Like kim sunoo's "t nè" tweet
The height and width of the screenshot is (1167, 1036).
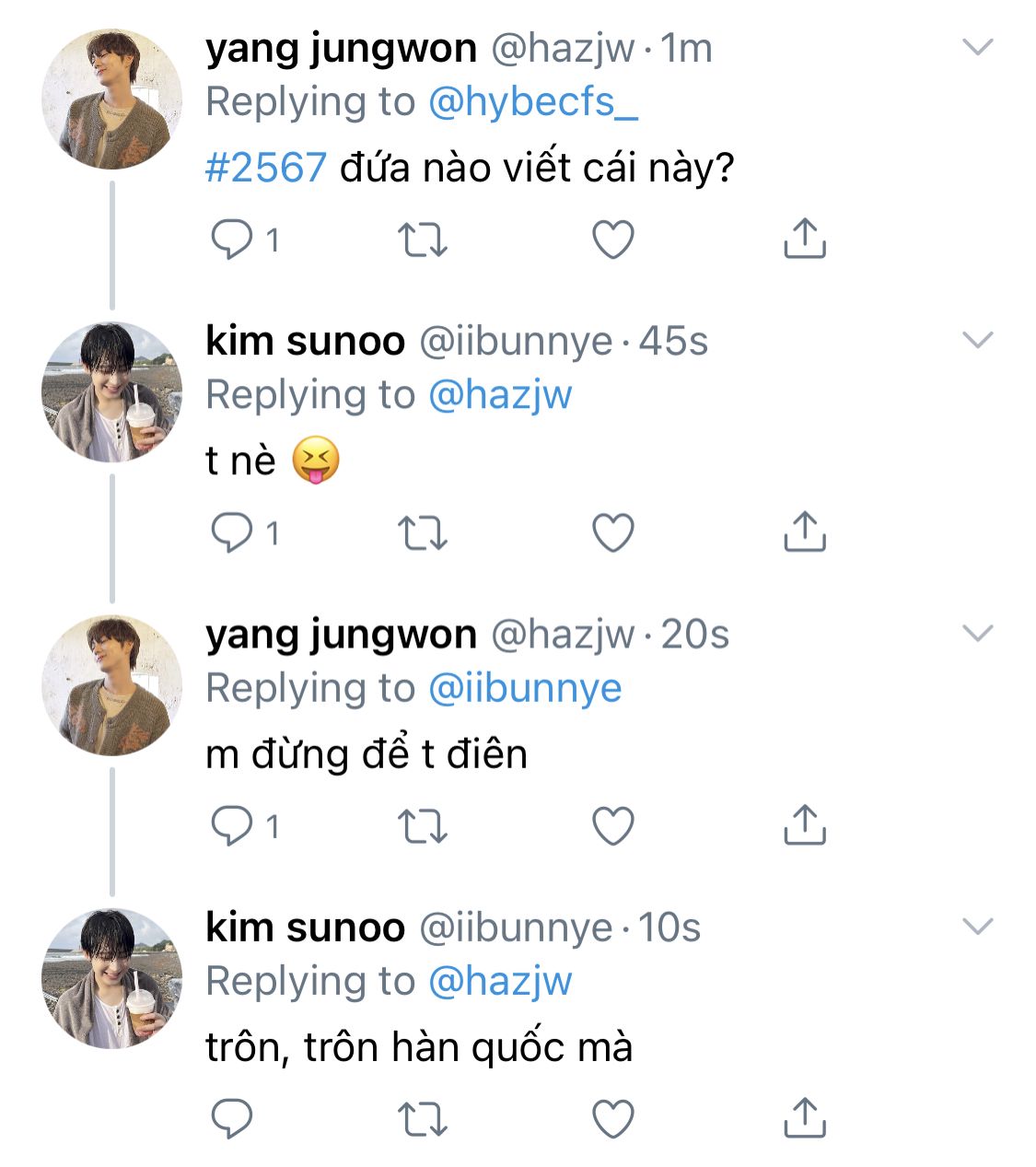coord(612,533)
